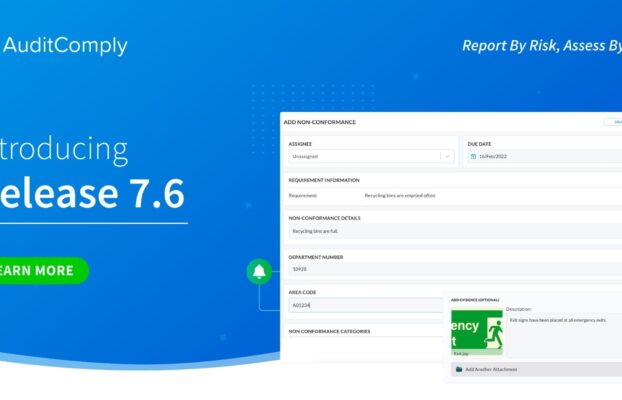
Task: Click the ADD NON-CONFORMANCE heading
Action: tap(319, 122)
